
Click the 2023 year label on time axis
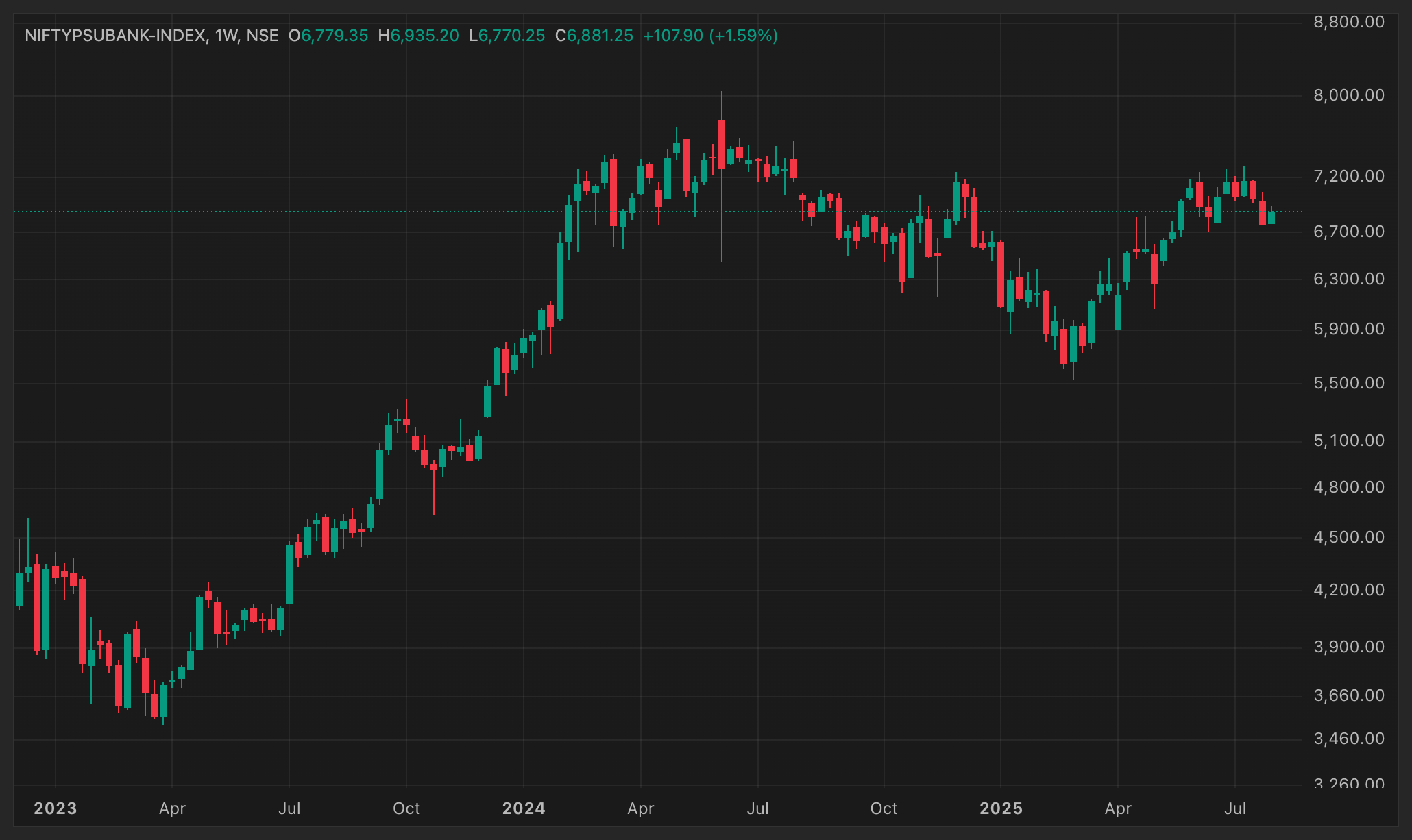(56, 808)
